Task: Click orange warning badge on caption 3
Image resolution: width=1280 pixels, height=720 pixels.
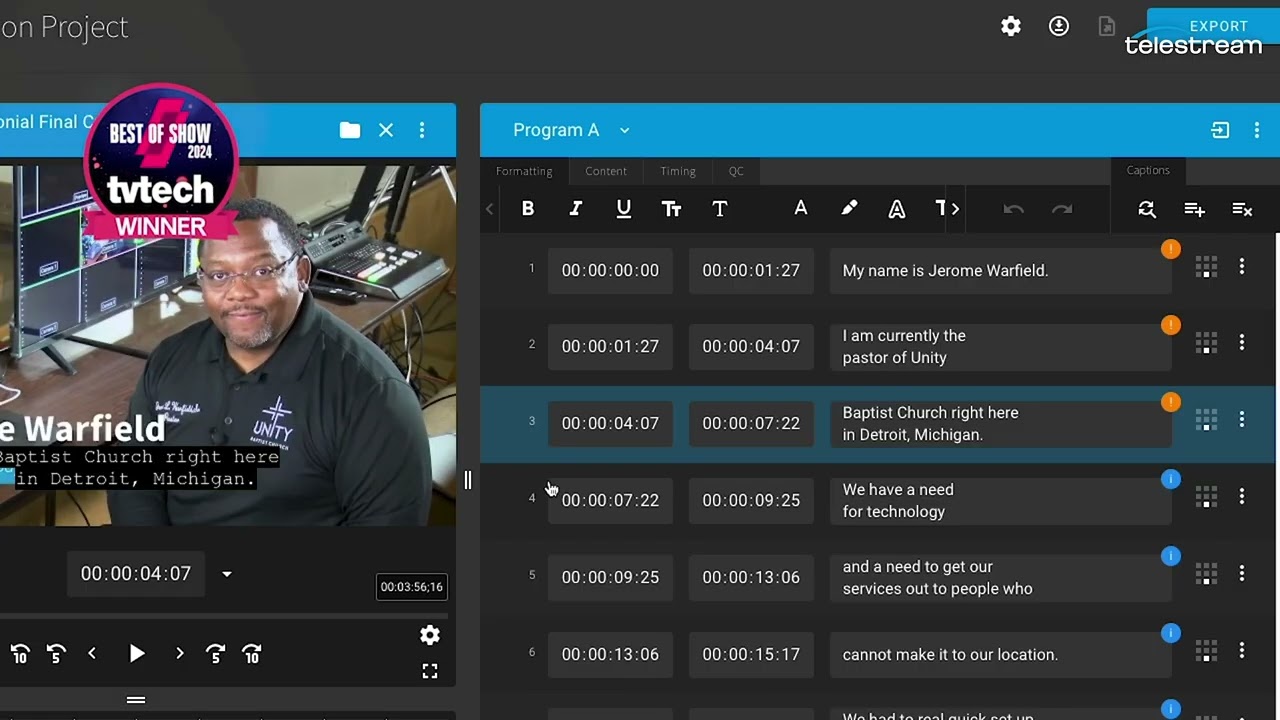Action: click(x=1171, y=402)
